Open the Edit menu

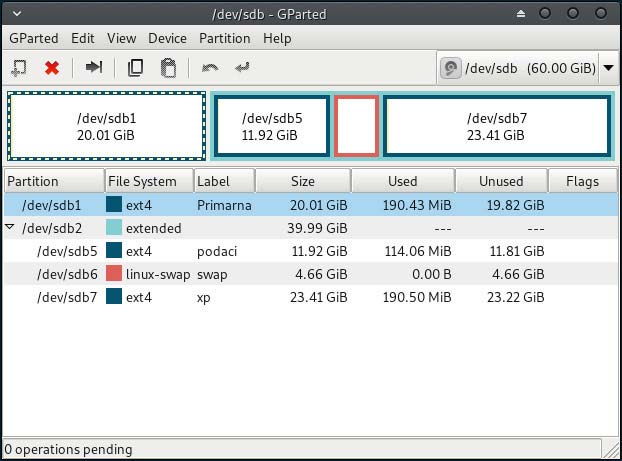pyautogui.click(x=83, y=38)
